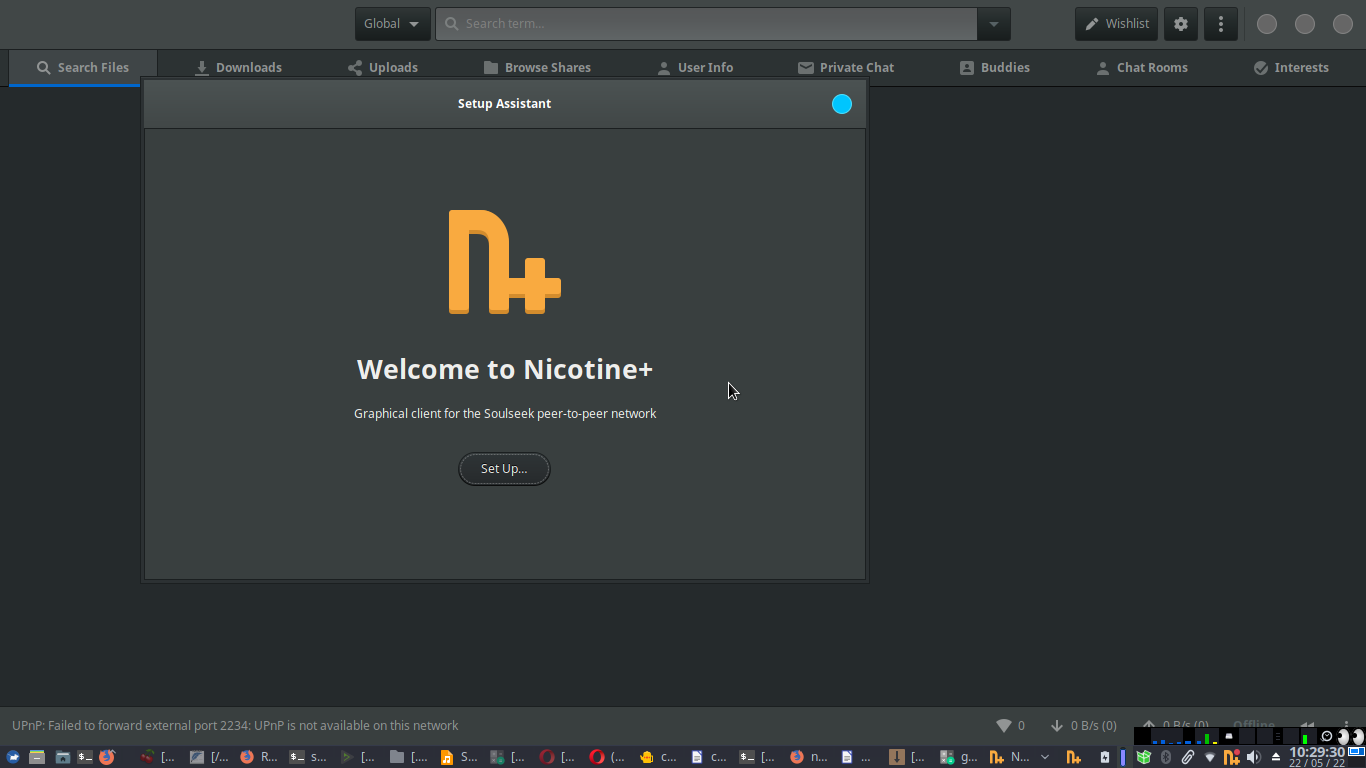The height and width of the screenshot is (768, 1366).
Task: Open the Downloads tab
Action: [238, 68]
